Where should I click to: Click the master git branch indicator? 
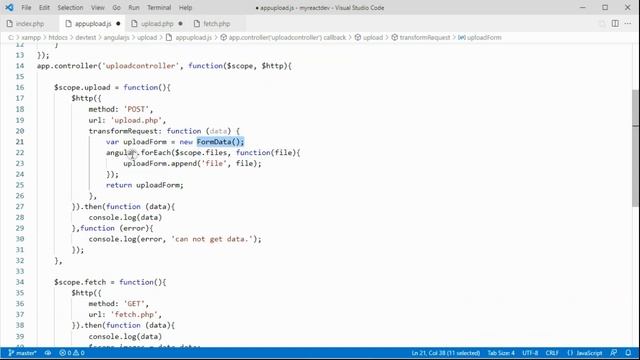[x=22, y=353]
